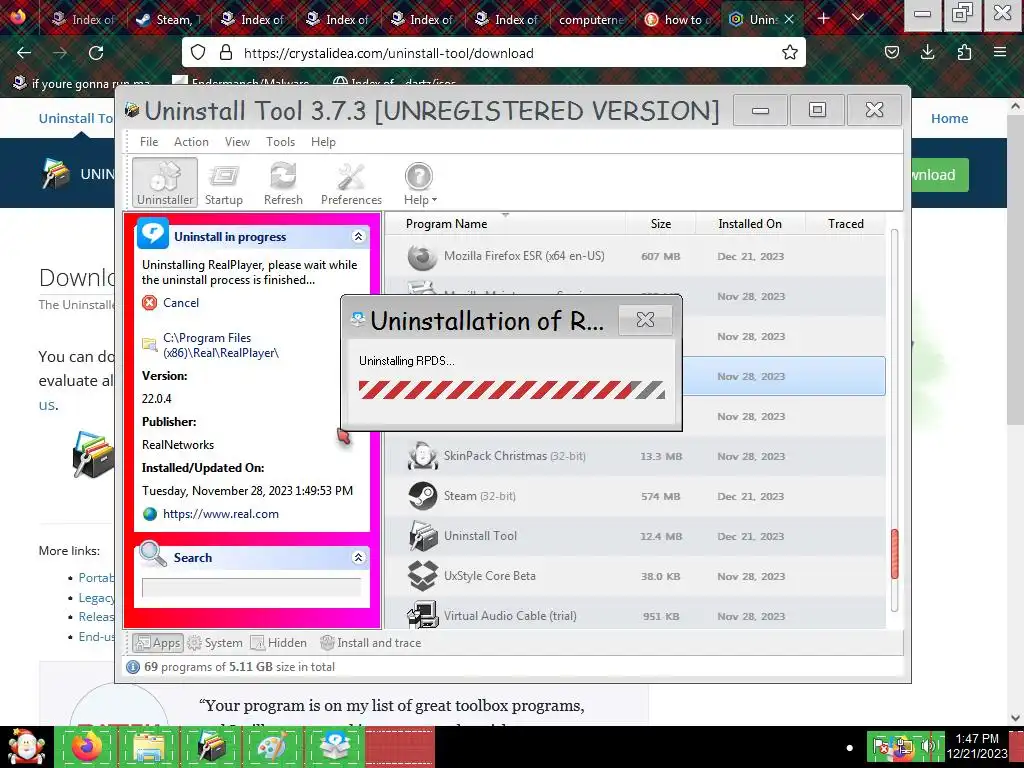The height and width of the screenshot is (768, 1024).
Task: Click the SkinPack Christmas Santa icon
Action: (422, 456)
